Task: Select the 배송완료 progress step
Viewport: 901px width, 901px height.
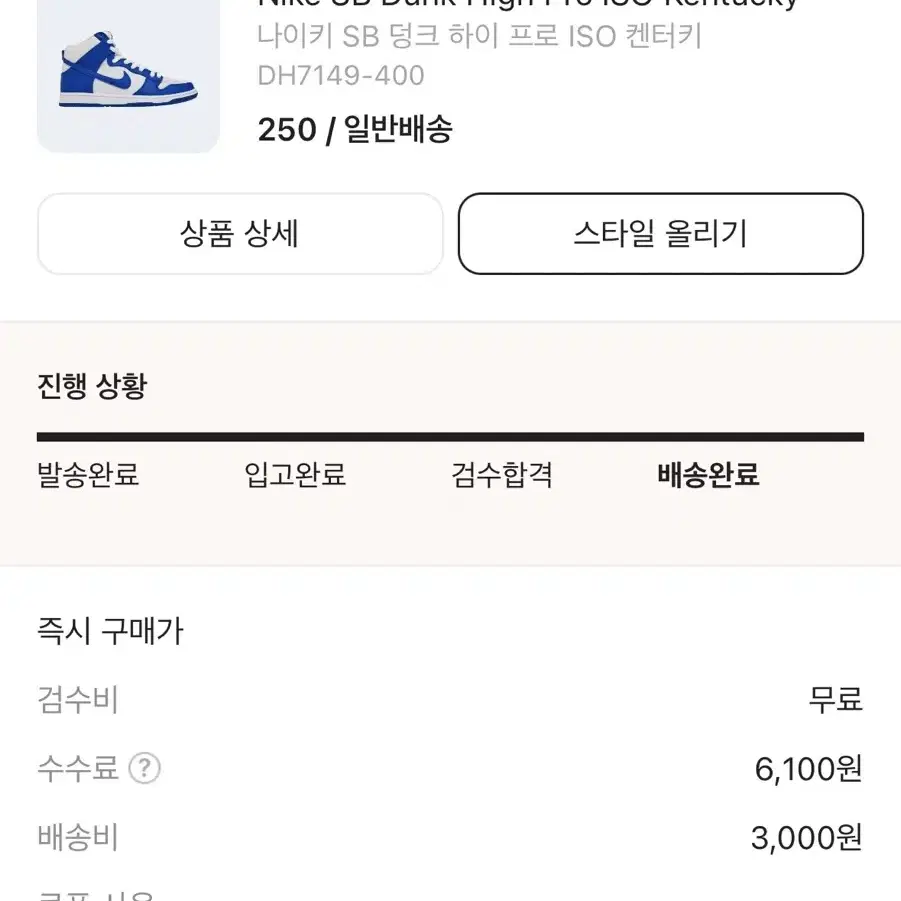Action: pyautogui.click(x=709, y=475)
